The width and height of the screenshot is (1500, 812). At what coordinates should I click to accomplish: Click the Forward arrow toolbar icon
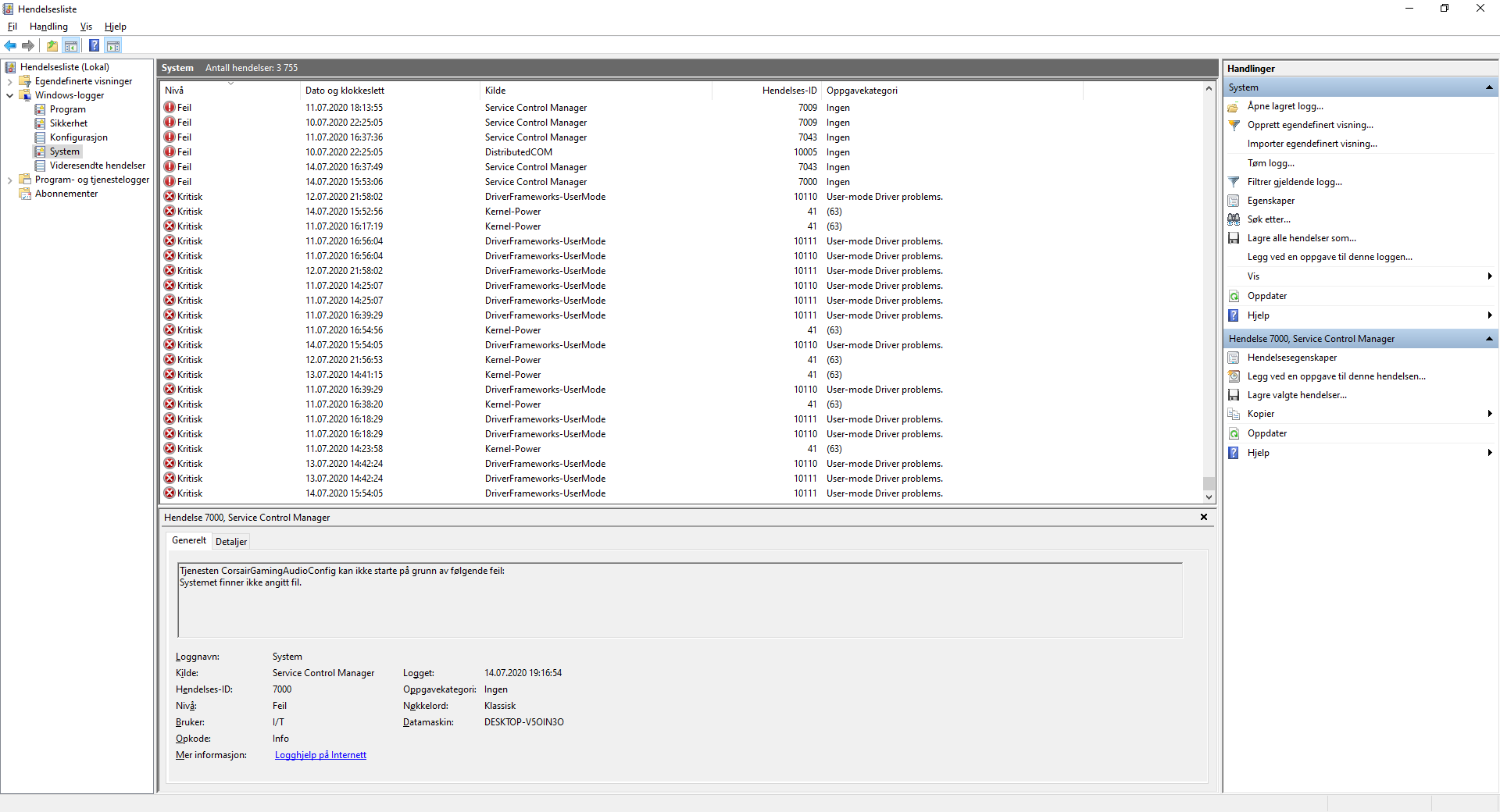coord(28,45)
